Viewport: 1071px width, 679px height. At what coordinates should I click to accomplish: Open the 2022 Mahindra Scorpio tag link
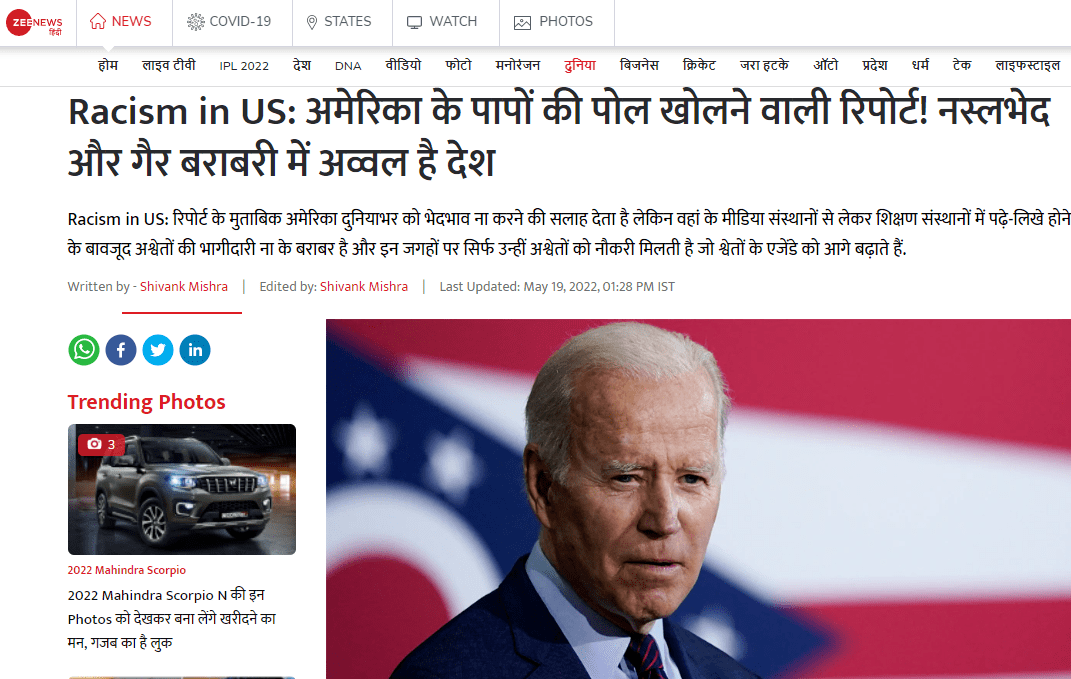pyautogui.click(x=126, y=570)
